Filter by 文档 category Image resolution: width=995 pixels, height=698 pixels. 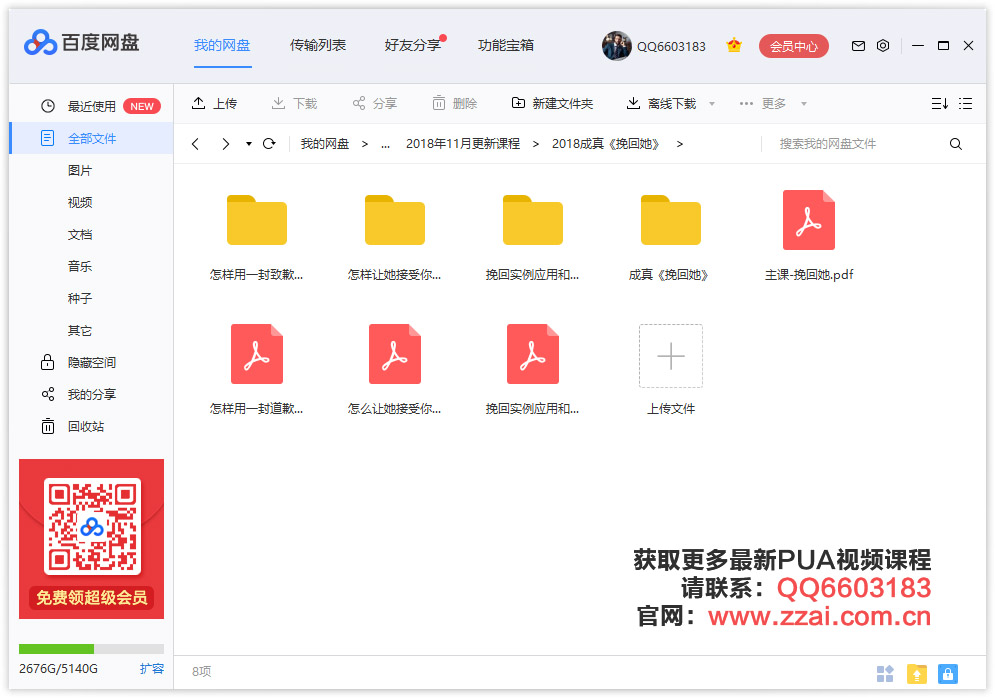[x=80, y=235]
